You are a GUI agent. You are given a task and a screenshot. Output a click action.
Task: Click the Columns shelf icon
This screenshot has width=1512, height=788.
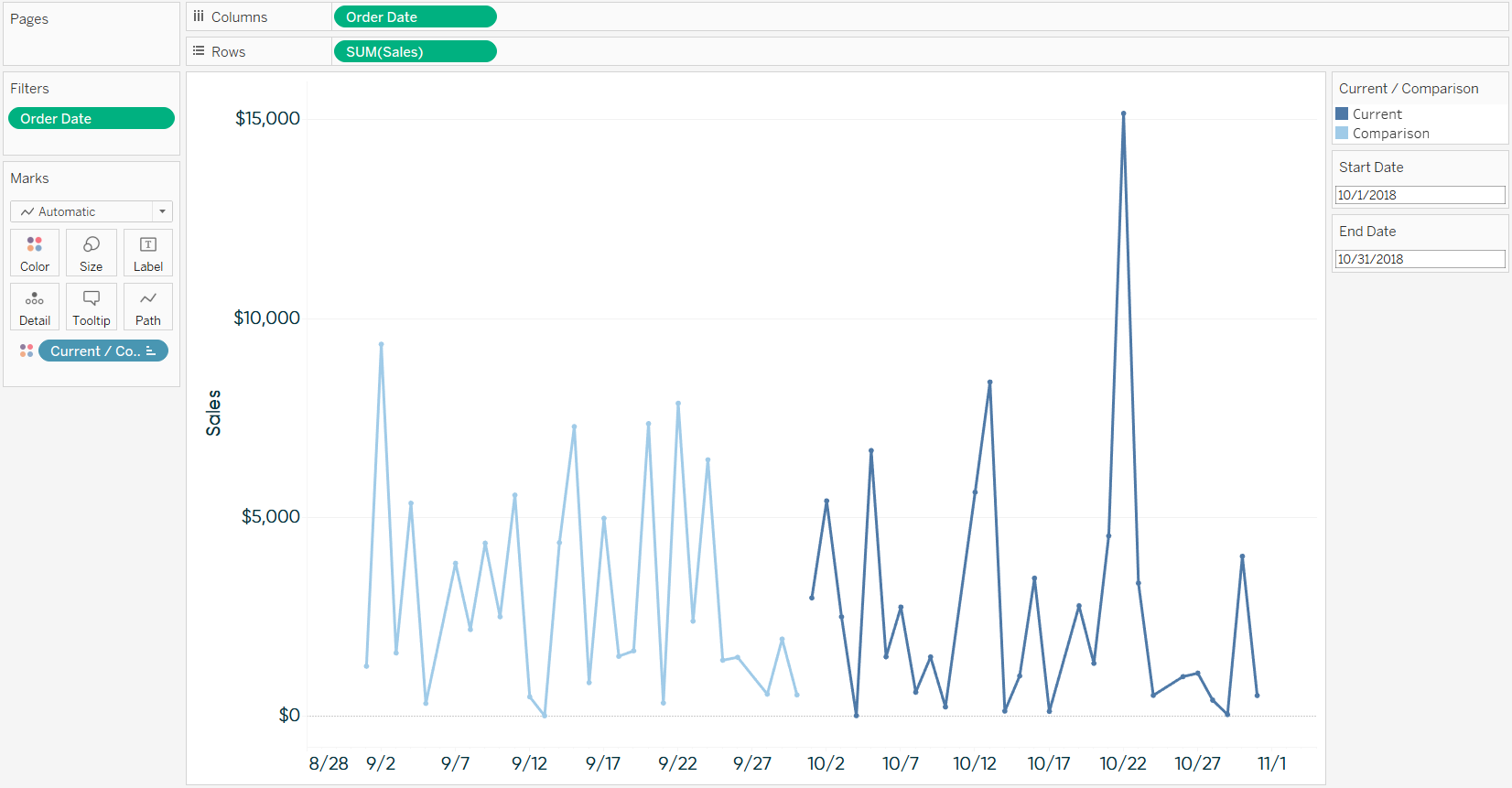point(199,16)
